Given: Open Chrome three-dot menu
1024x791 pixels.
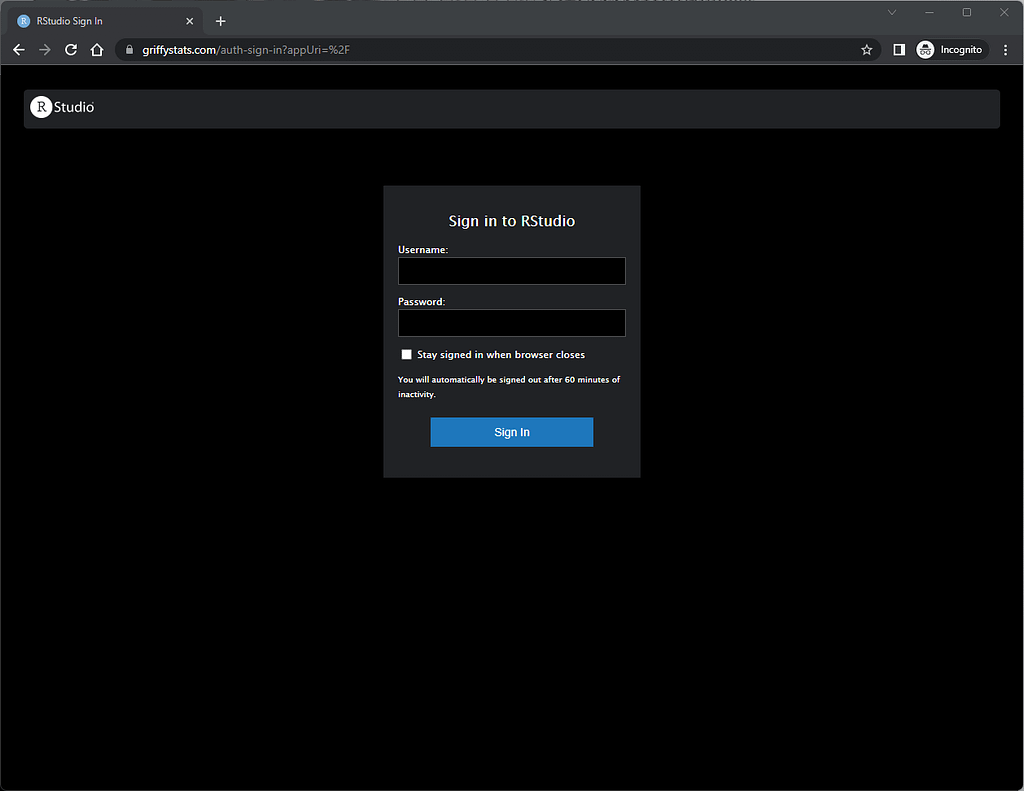Looking at the screenshot, I should tap(1005, 50).
